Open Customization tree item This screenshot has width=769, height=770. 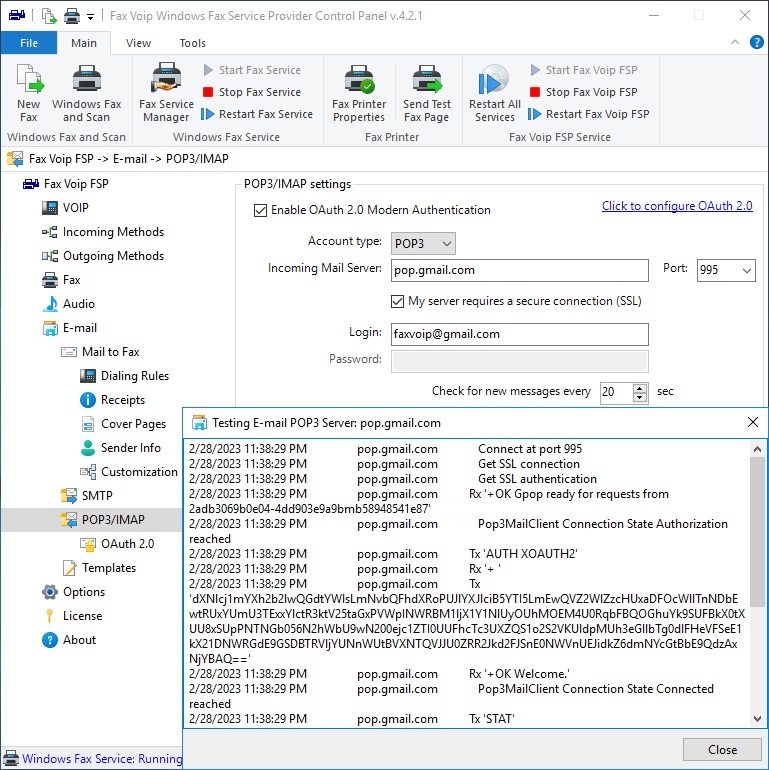129,472
